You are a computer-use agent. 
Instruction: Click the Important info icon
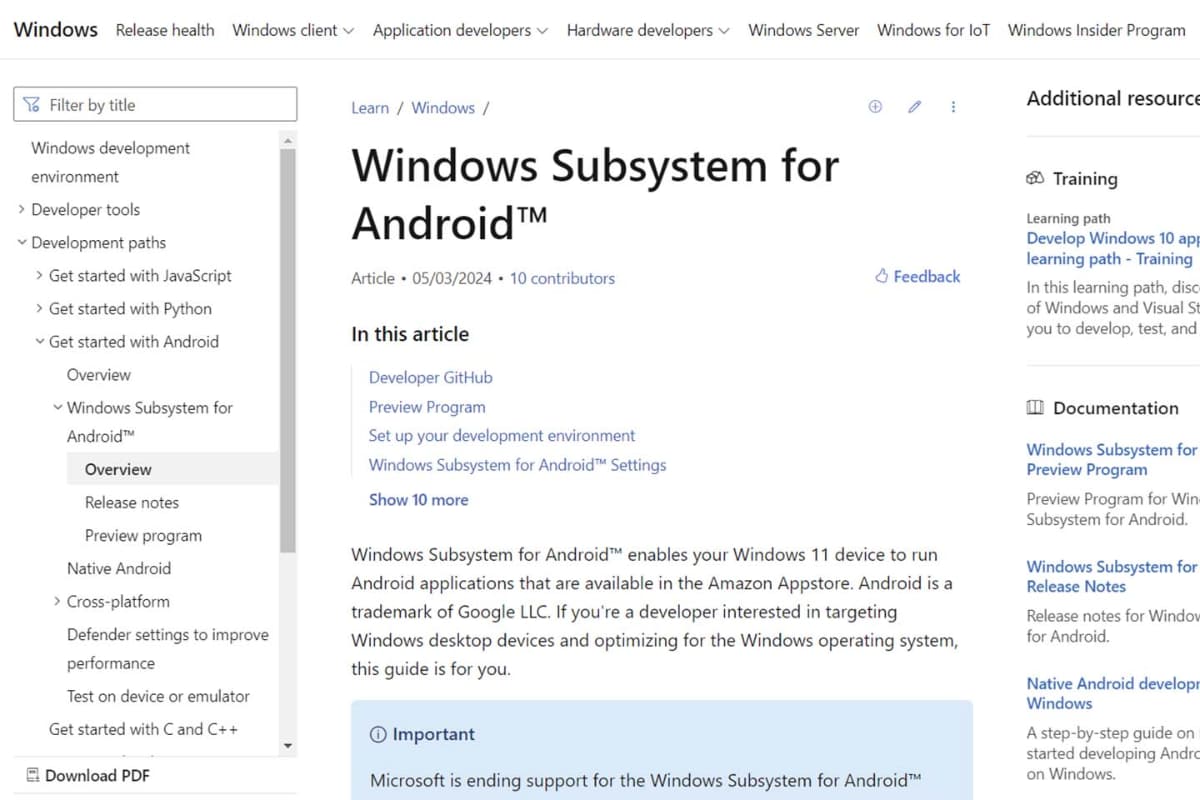click(378, 735)
